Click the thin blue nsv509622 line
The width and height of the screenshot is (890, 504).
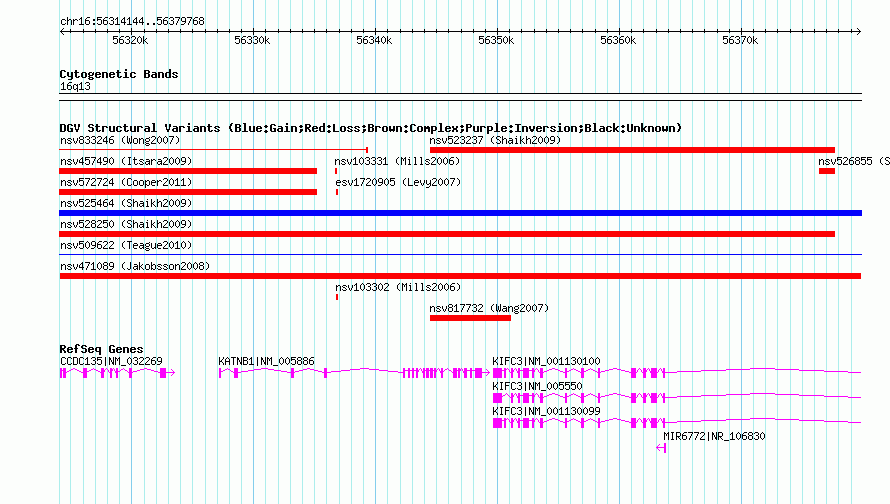(x=460, y=254)
